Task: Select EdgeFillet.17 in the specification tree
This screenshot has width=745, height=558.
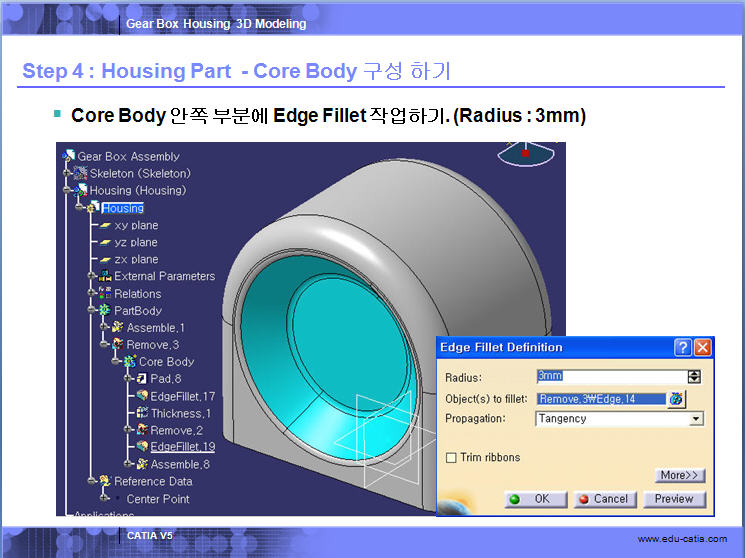Action: (x=182, y=396)
